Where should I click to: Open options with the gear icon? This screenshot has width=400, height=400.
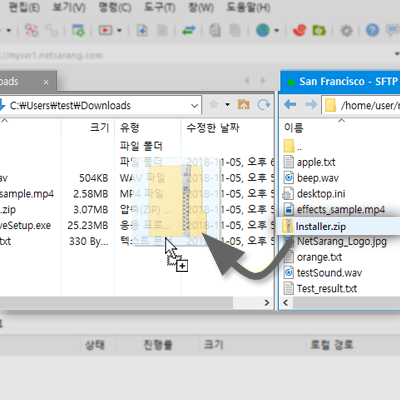tap(346, 31)
